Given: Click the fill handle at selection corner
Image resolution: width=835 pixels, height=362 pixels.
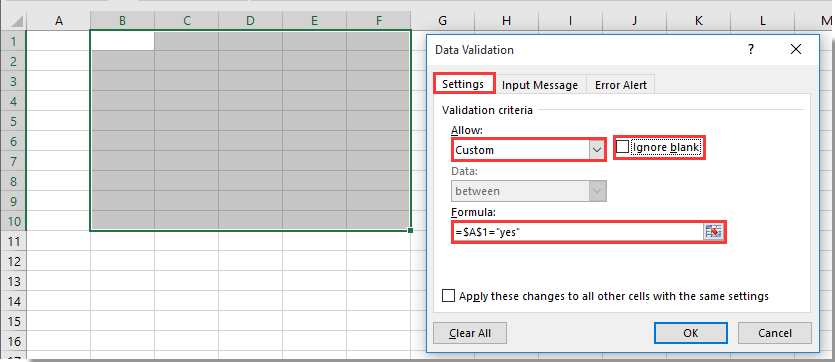Looking at the screenshot, I should click(410, 231).
